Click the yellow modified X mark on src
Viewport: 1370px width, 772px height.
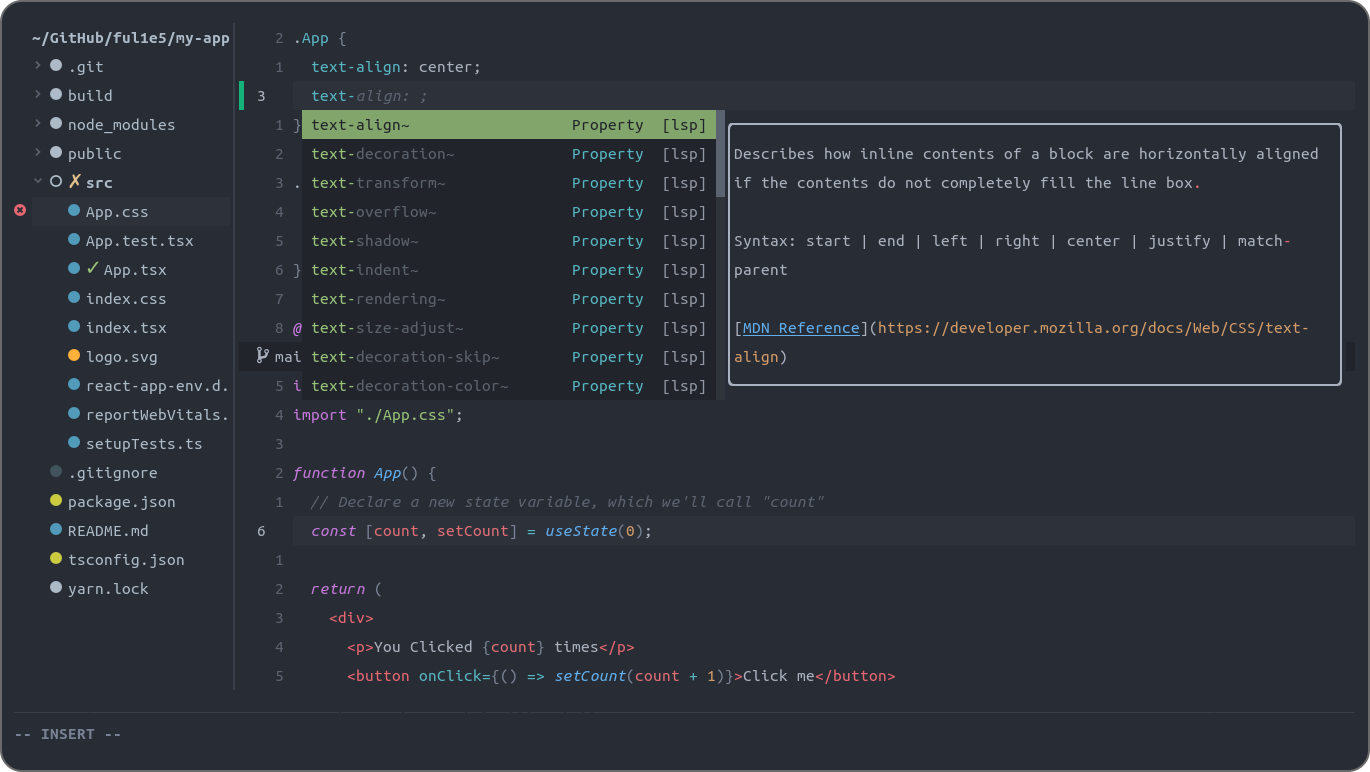74,182
